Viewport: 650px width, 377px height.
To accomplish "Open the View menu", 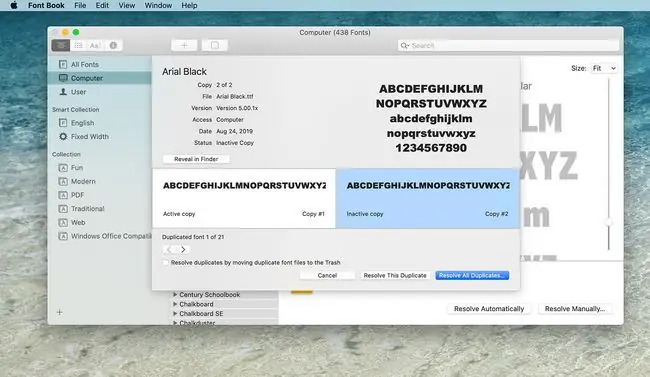I will point(126,5).
